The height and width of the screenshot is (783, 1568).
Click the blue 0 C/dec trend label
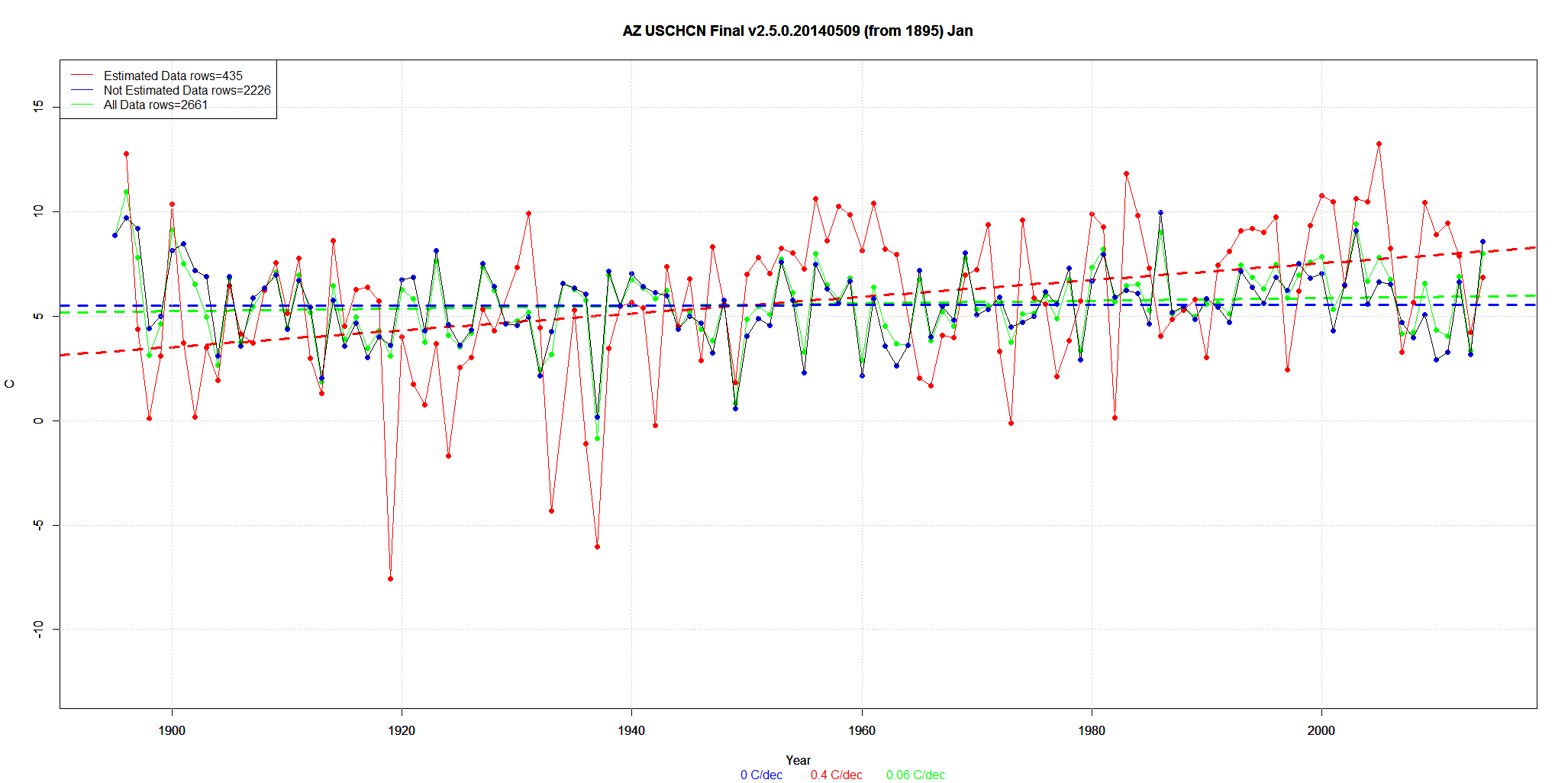coord(761,775)
